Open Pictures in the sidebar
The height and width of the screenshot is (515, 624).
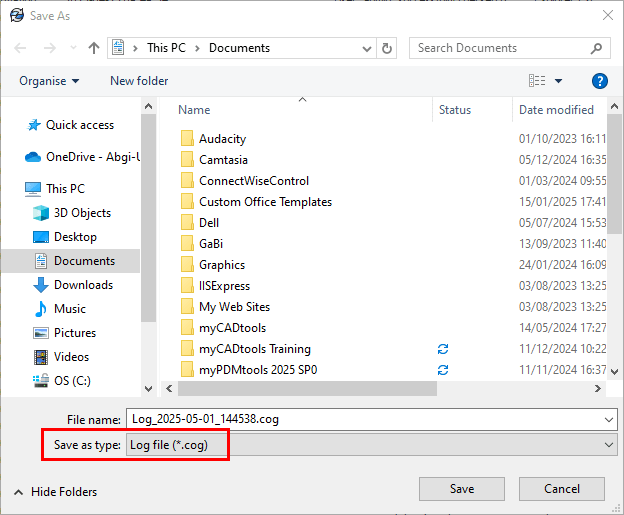tap(64, 333)
